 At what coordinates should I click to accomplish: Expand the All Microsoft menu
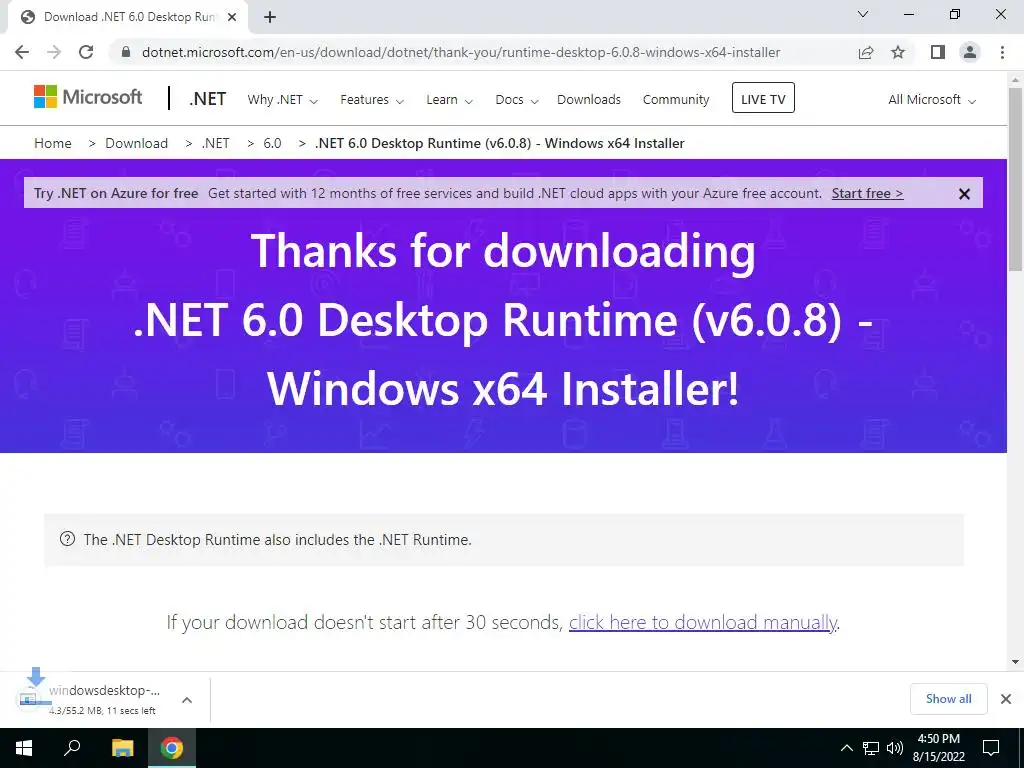931,100
